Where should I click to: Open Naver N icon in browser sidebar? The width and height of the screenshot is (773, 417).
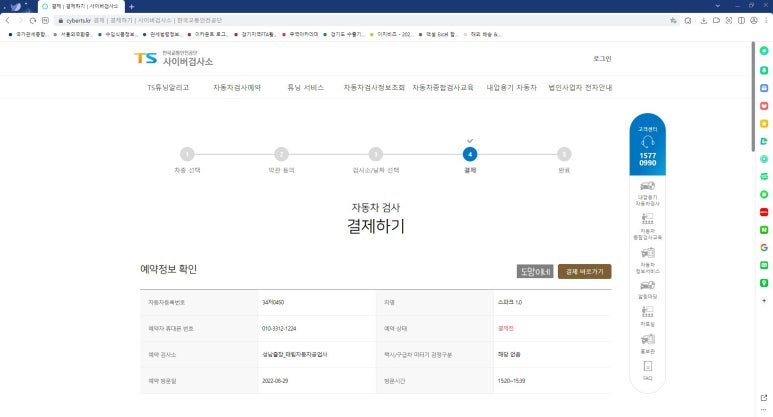tap(764, 230)
